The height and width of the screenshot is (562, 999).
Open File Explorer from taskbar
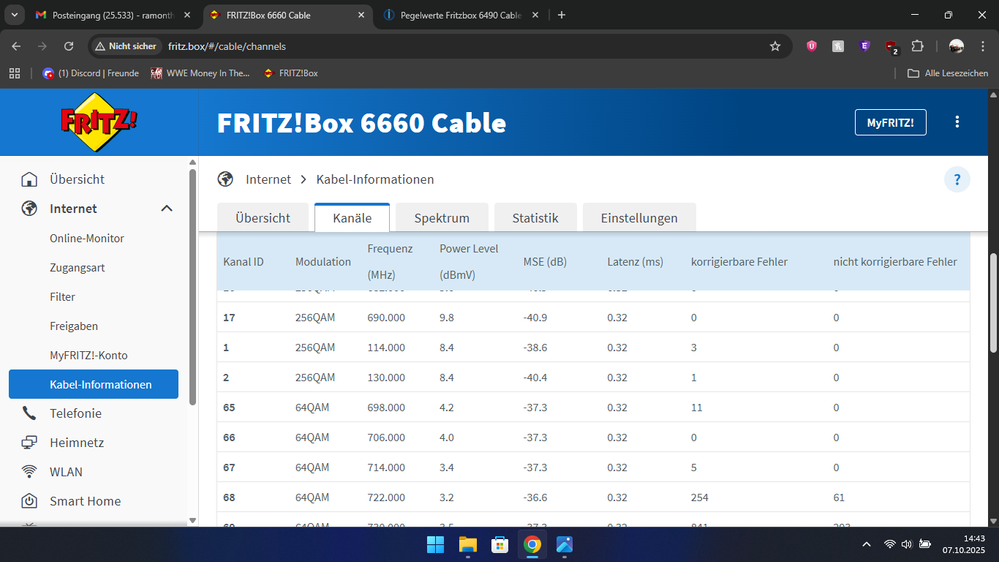[468, 545]
